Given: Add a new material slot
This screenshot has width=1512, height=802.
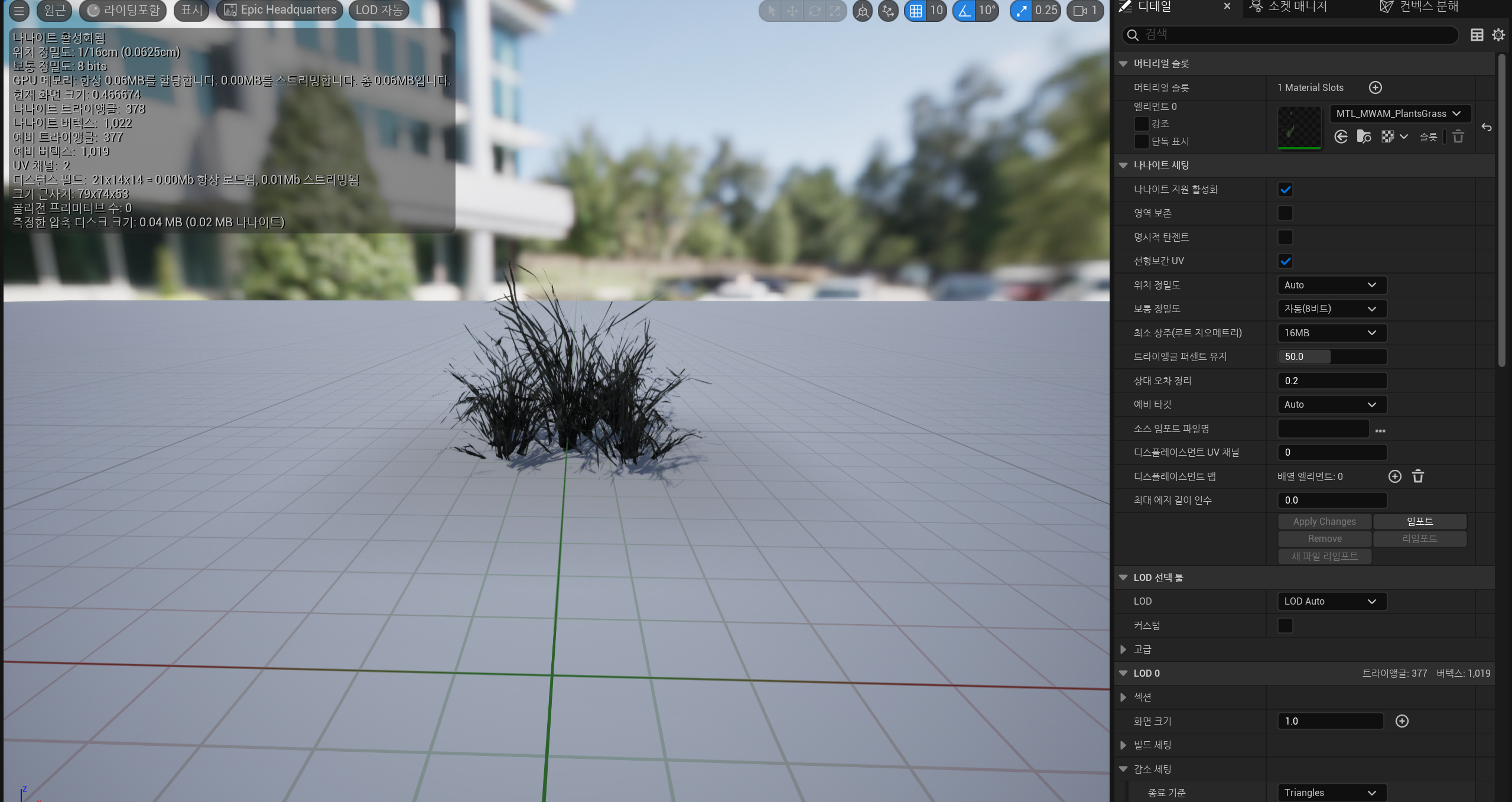Looking at the screenshot, I should (x=1375, y=87).
